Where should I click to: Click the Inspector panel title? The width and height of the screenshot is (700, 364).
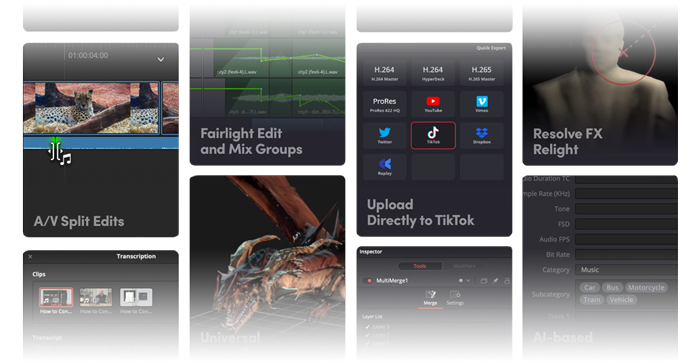click(371, 252)
